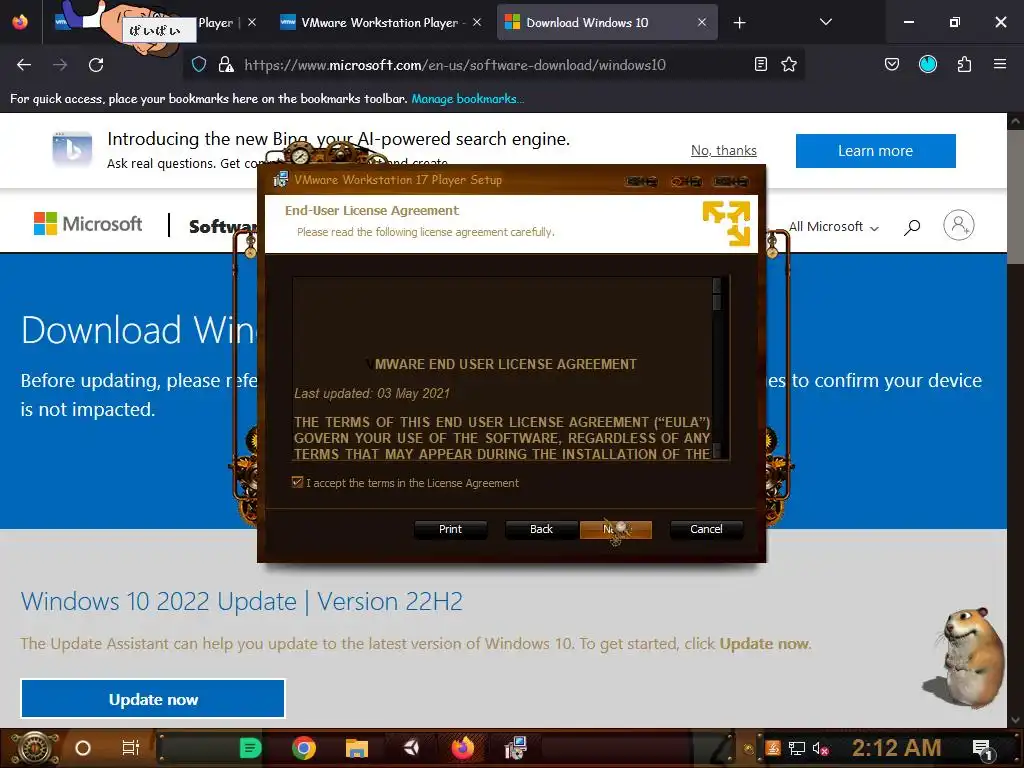Expand the All Microsoft menu

tap(834, 227)
